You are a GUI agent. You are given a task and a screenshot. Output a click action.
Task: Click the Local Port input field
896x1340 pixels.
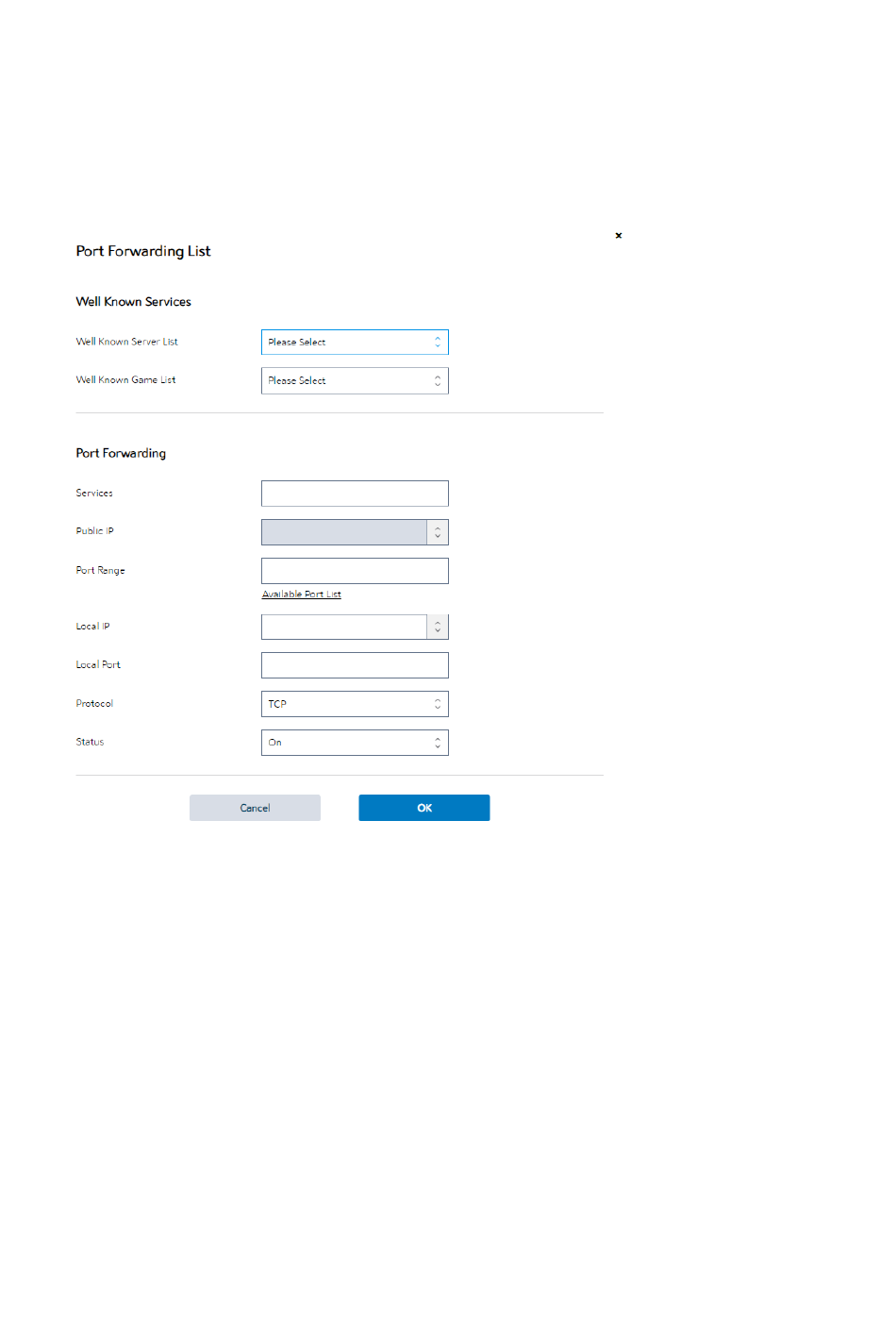[355, 665]
